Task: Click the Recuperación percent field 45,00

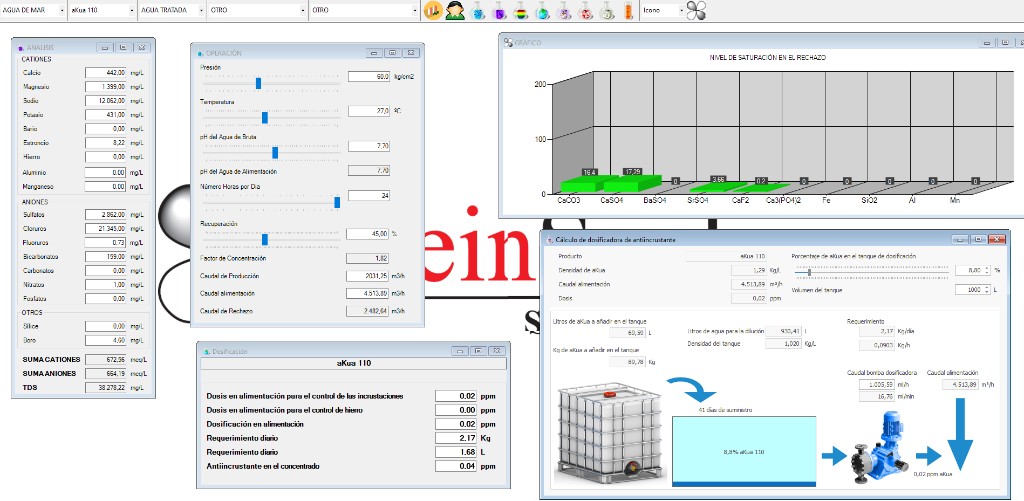Action: click(368, 233)
